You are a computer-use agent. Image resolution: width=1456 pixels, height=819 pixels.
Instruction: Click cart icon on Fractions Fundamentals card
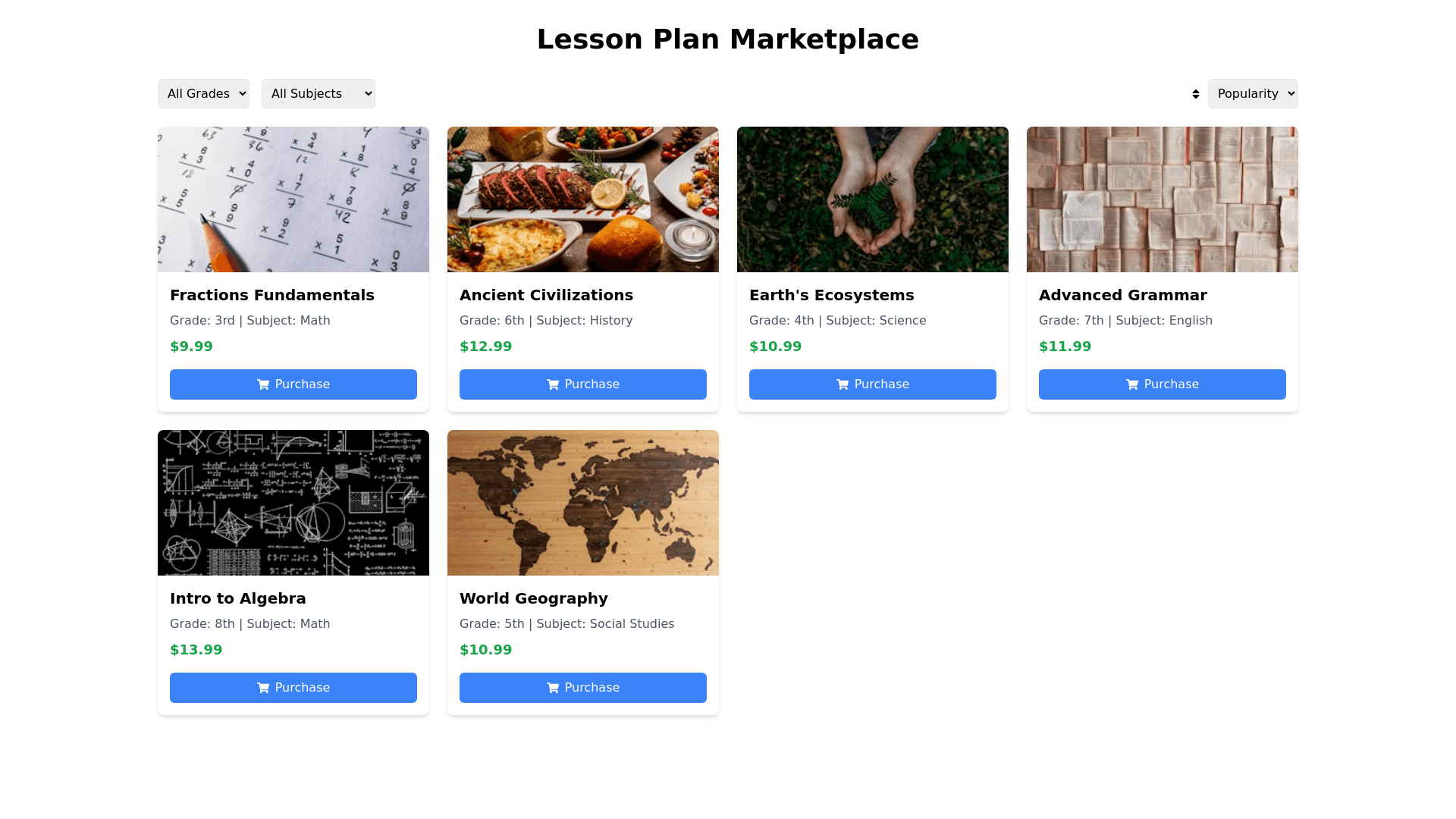click(263, 384)
